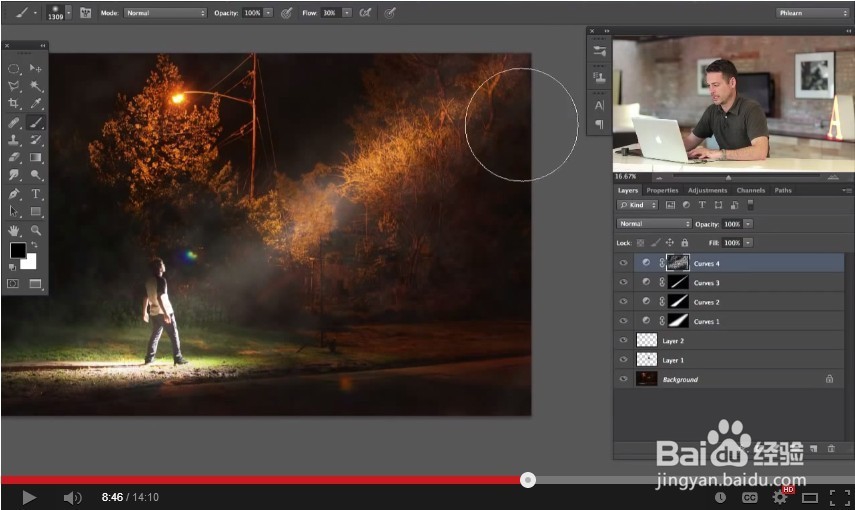Screen dimensions: 855x510
Task: Open the brush Mode dropdown
Action: coord(165,13)
